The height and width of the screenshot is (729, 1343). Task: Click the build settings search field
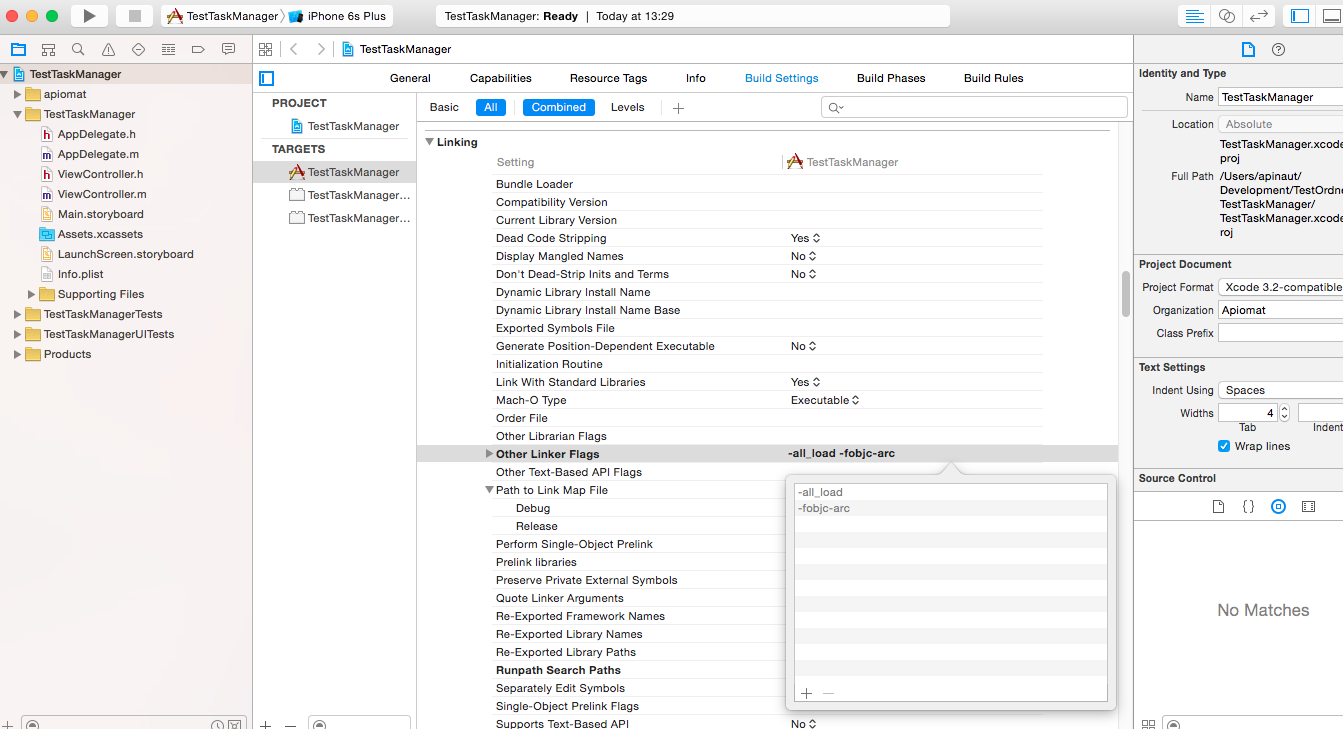click(x=974, y=107)
